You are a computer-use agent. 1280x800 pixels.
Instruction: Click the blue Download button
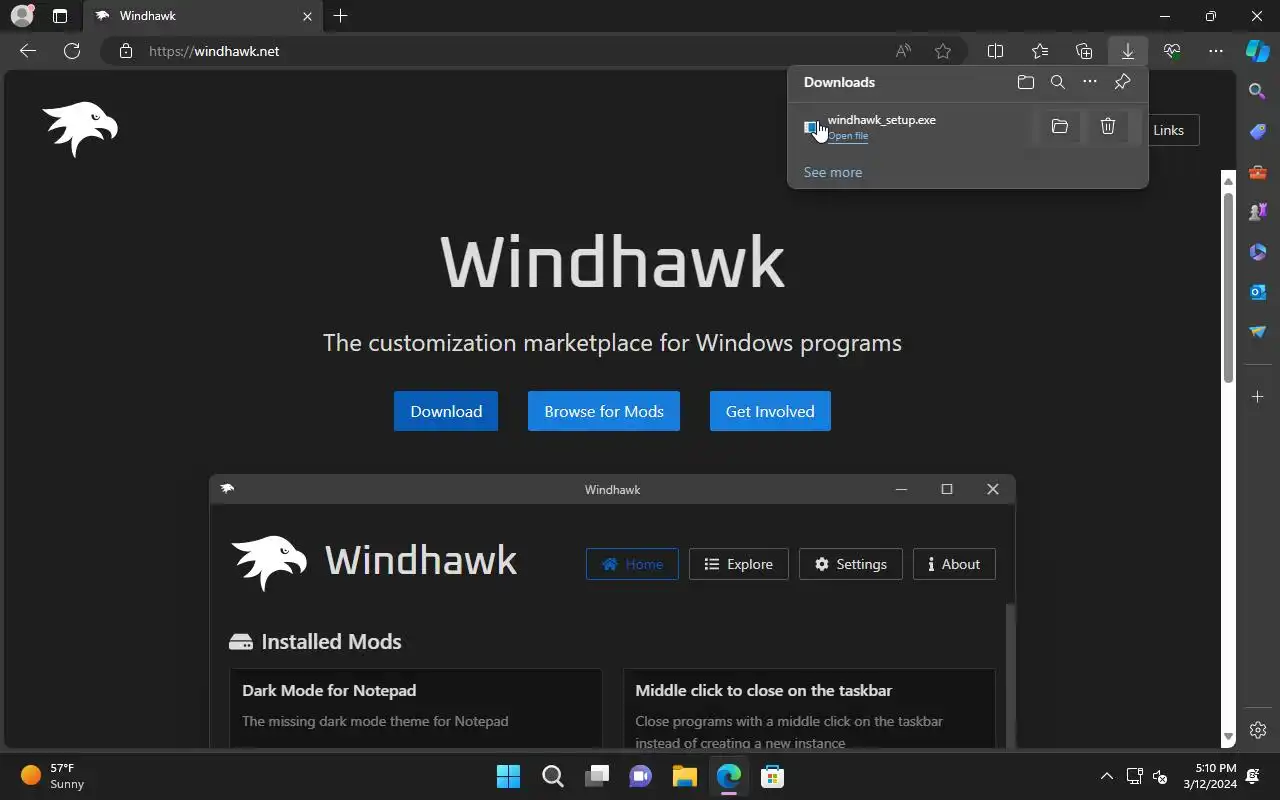(446, 411)
